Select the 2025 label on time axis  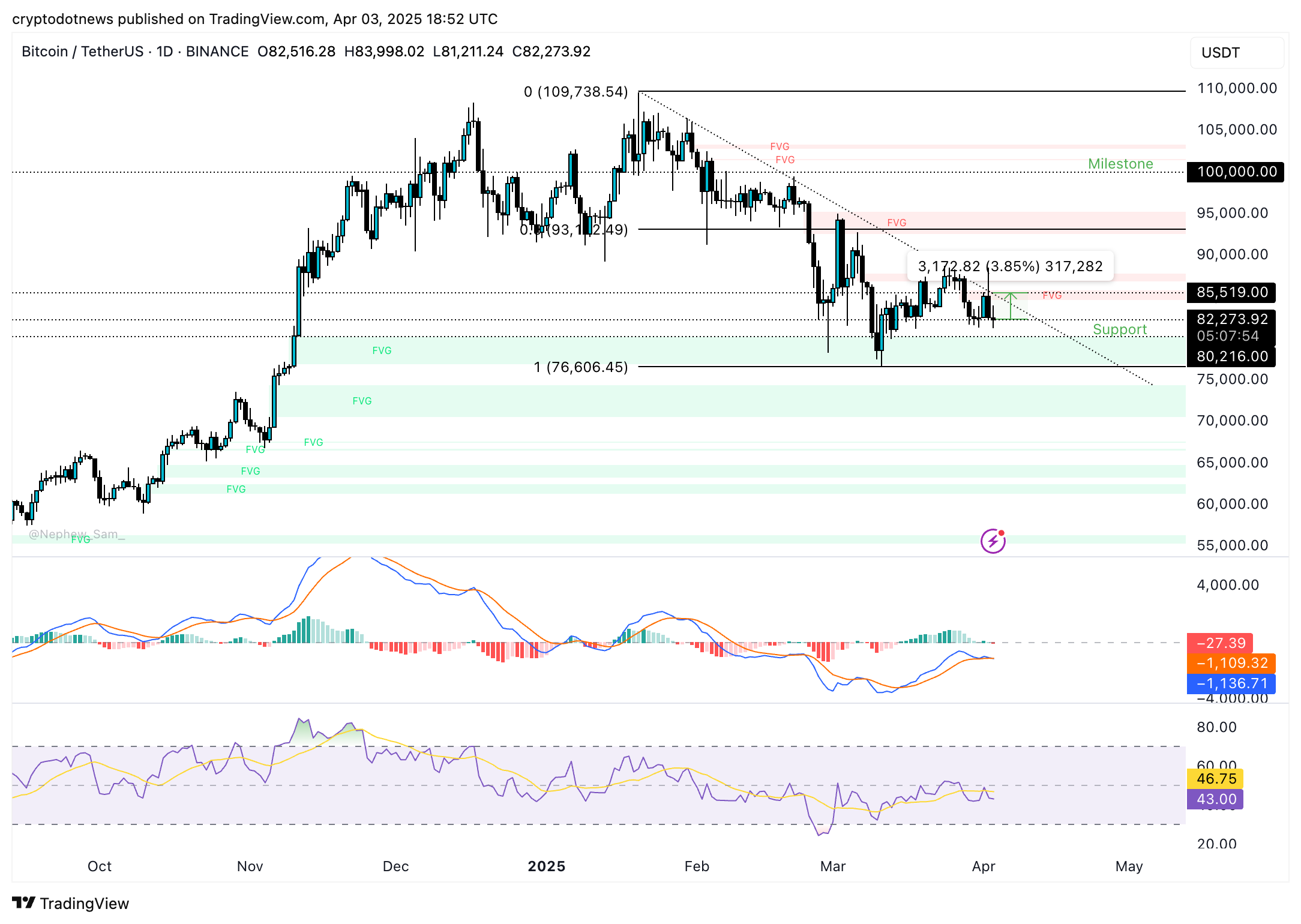[x=546, y=866]
